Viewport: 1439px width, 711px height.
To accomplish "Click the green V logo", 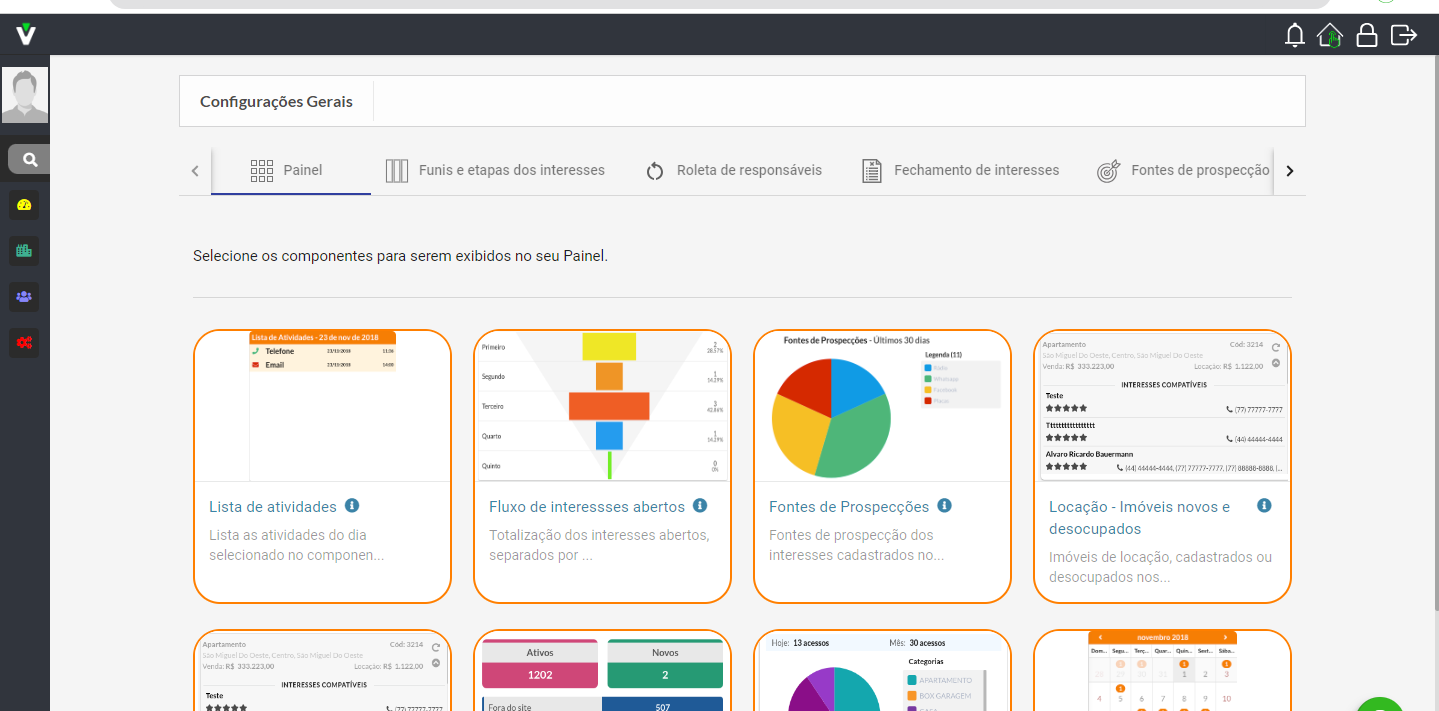I will [x=26, y=35].
